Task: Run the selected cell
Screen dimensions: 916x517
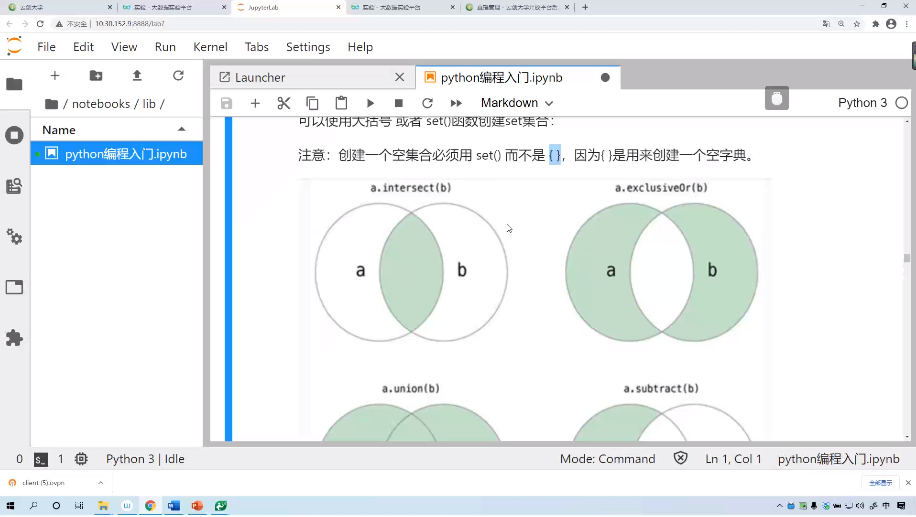Action: [370, 103]
